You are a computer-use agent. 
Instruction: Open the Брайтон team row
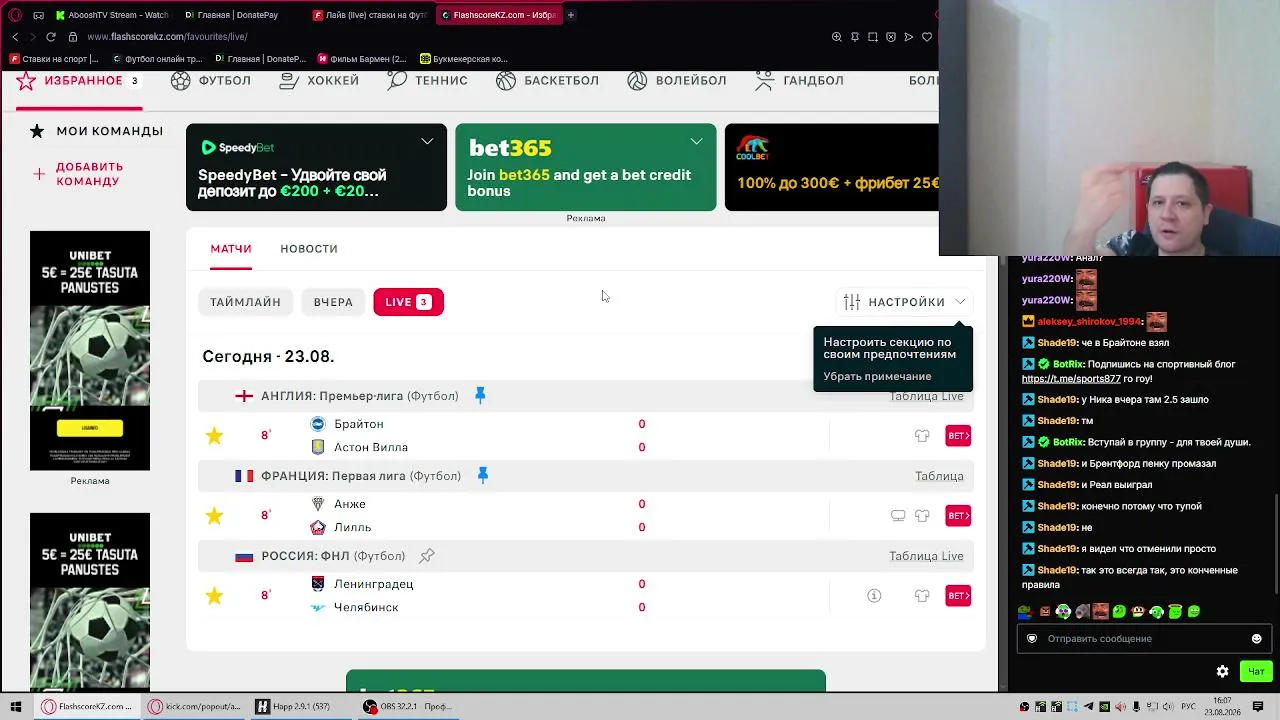point(359,424)
